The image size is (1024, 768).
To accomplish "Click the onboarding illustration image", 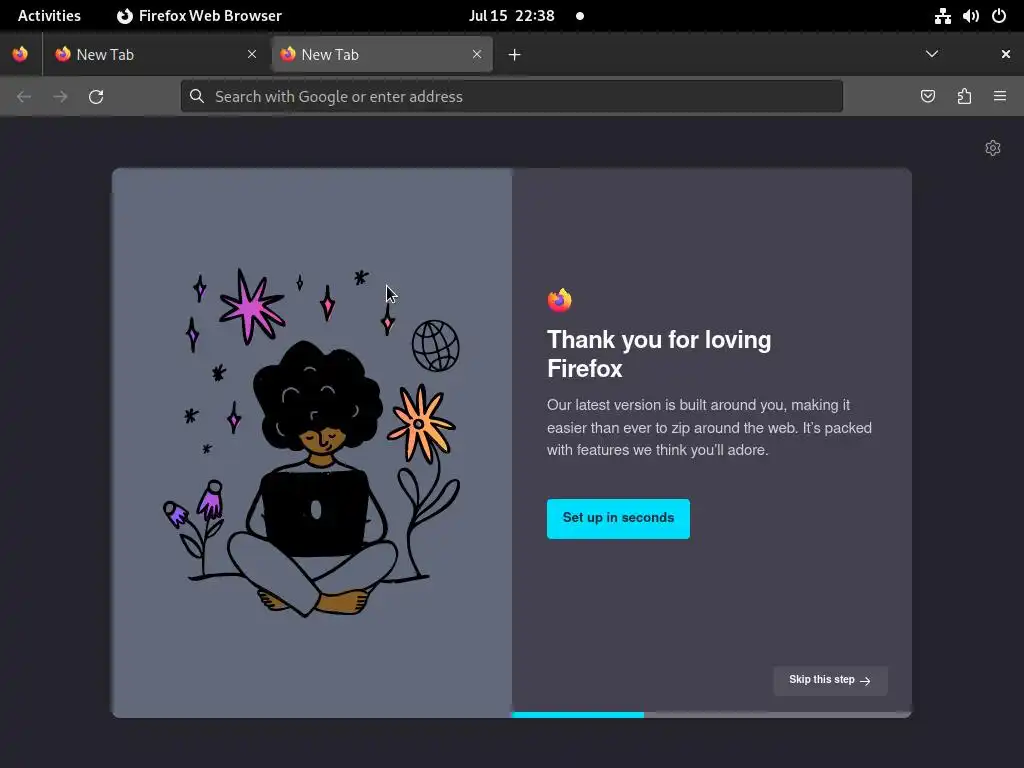I will click(312, 443).
